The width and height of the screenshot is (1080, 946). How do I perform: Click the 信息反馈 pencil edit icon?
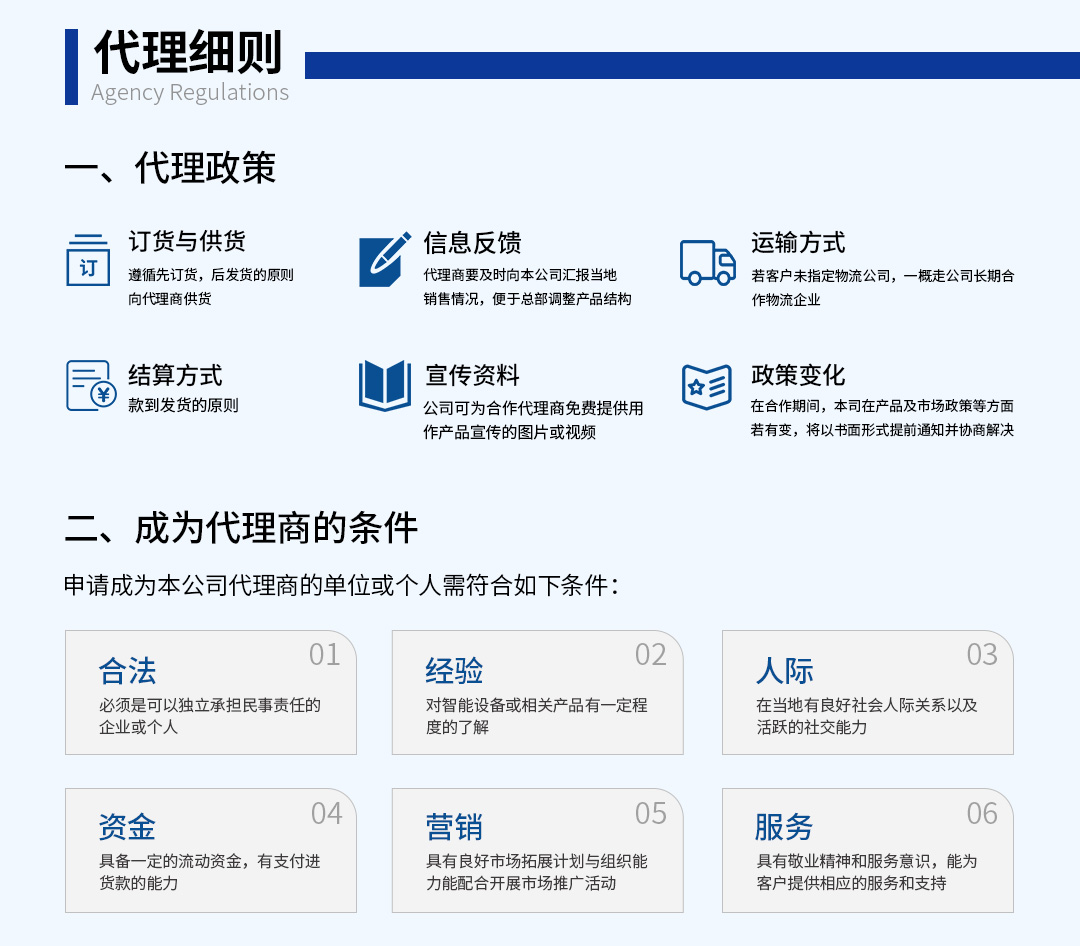(385, 260)
